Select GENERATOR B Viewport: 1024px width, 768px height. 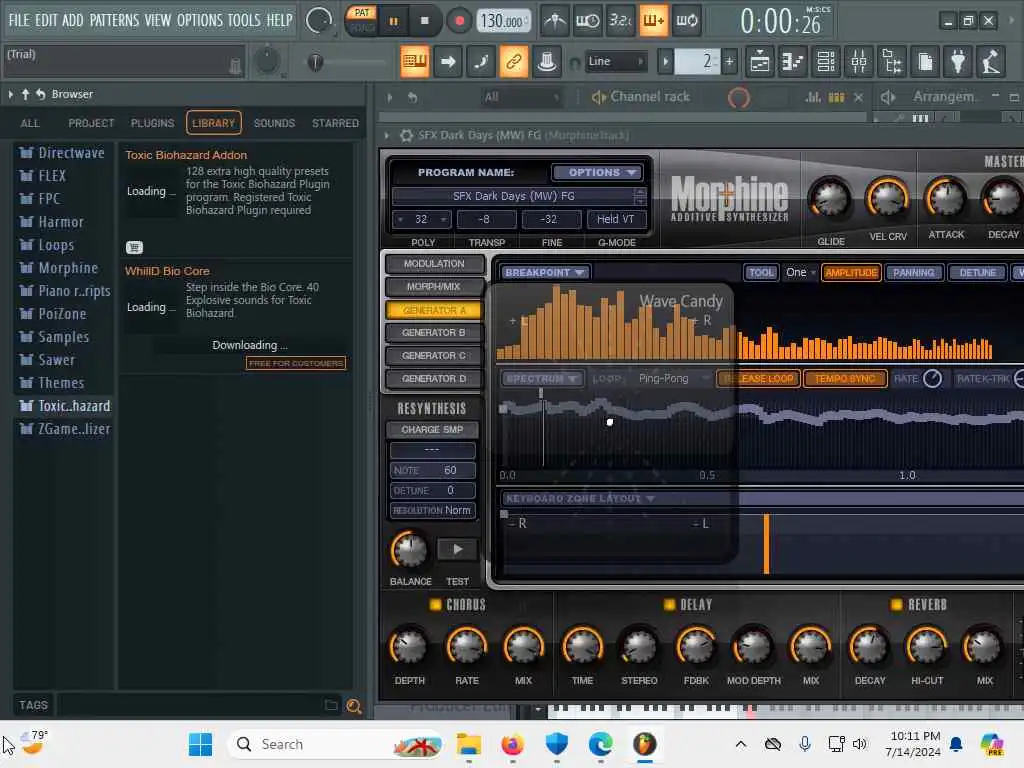[434, 332]
